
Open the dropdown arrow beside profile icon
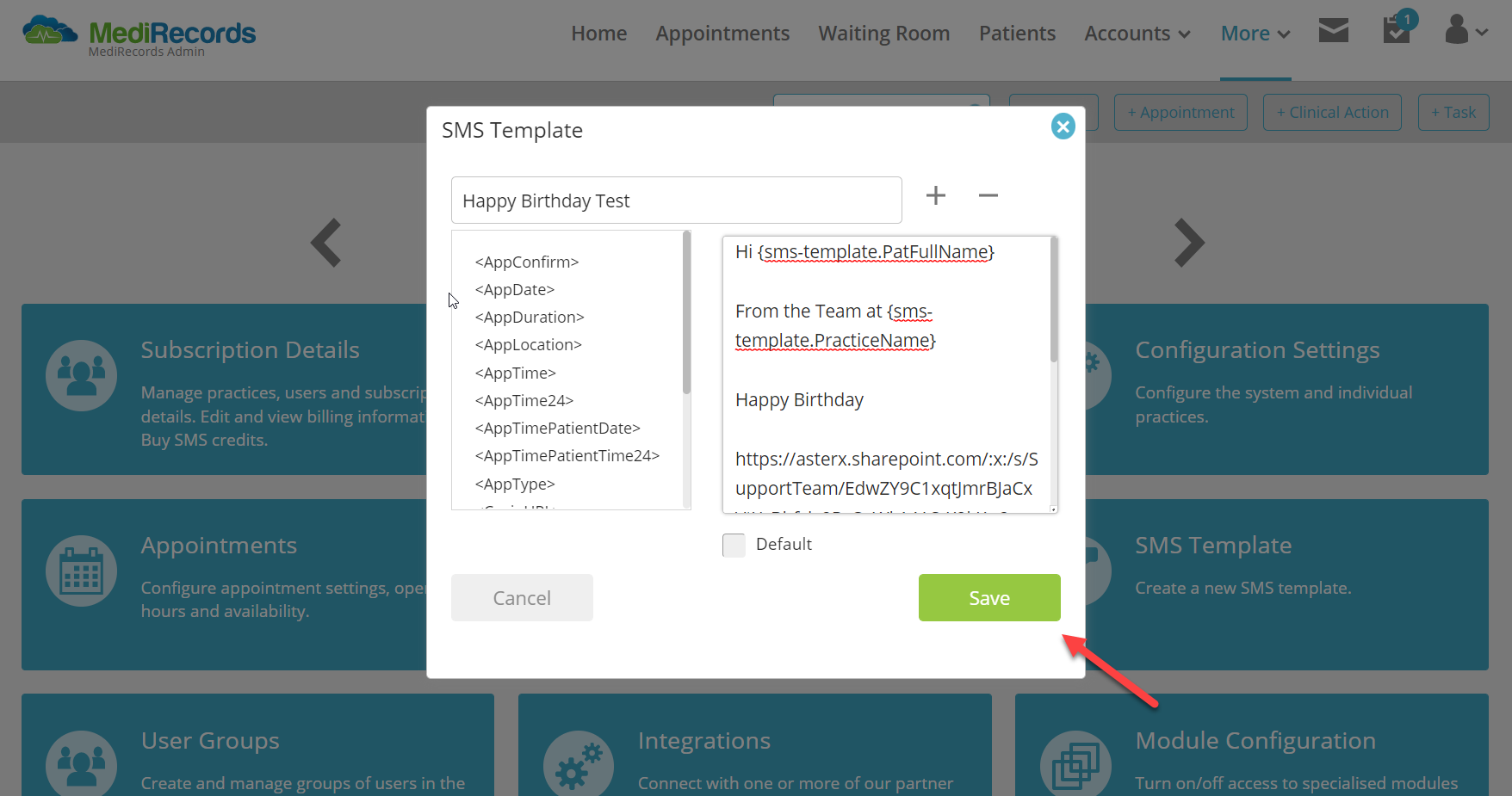coord(1482,33)
